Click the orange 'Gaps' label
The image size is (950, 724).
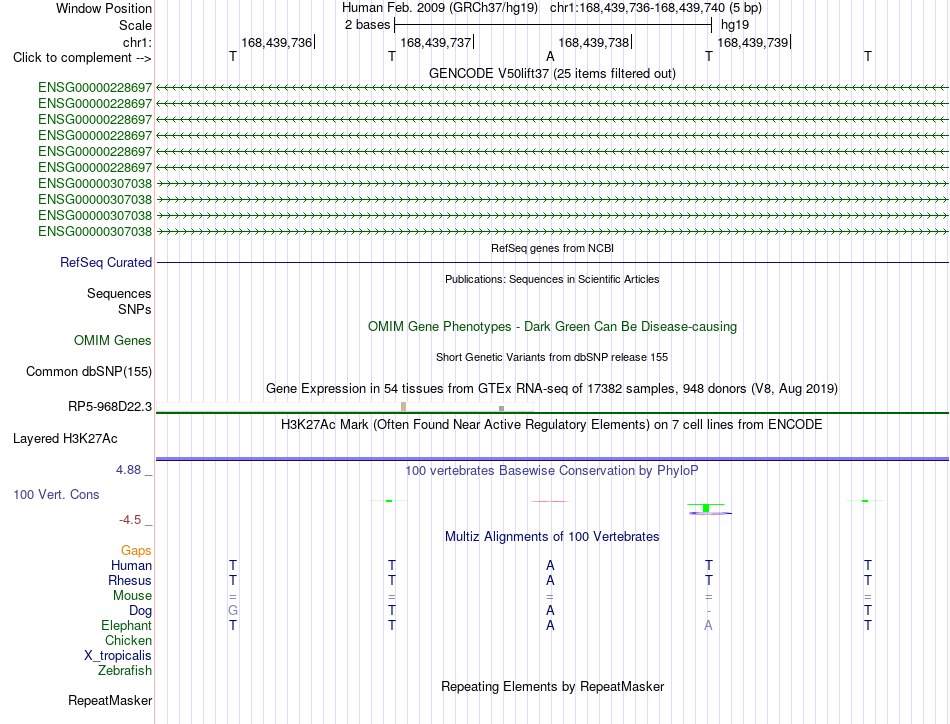pos(136,550)
